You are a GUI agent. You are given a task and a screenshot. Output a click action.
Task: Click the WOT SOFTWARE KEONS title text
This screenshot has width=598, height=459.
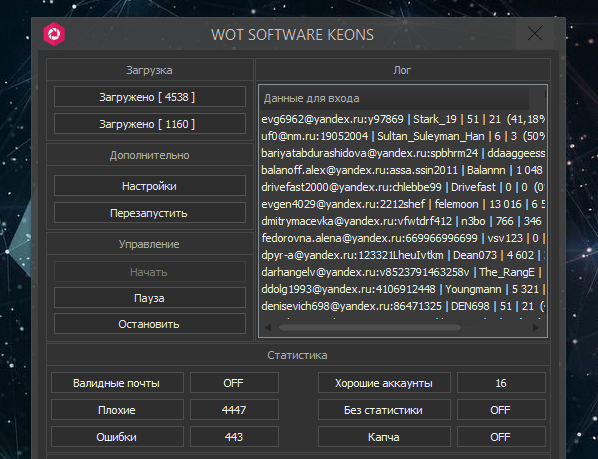point(293,35)
